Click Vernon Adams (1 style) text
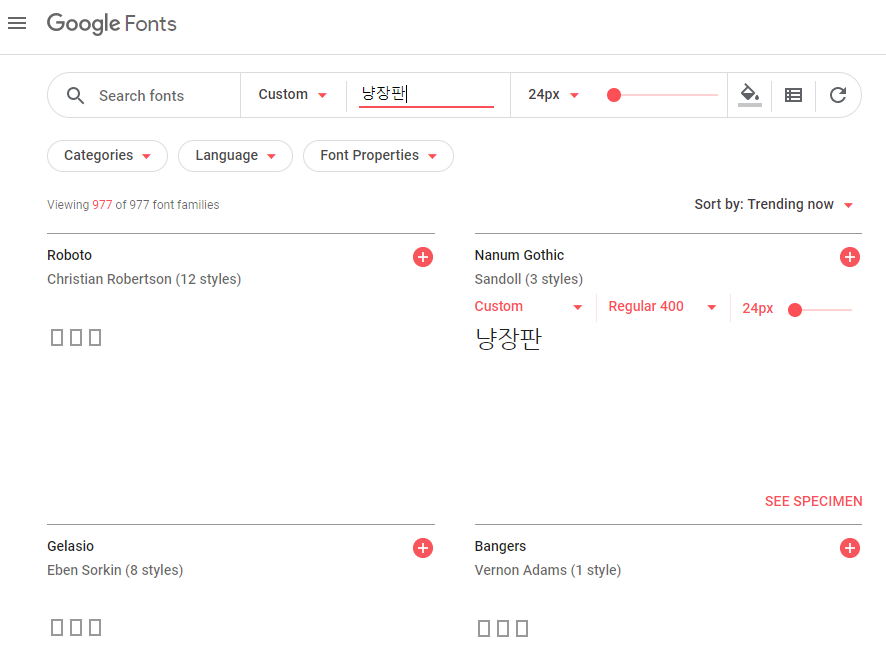This screenshot has height=653, width=886. 548,571
